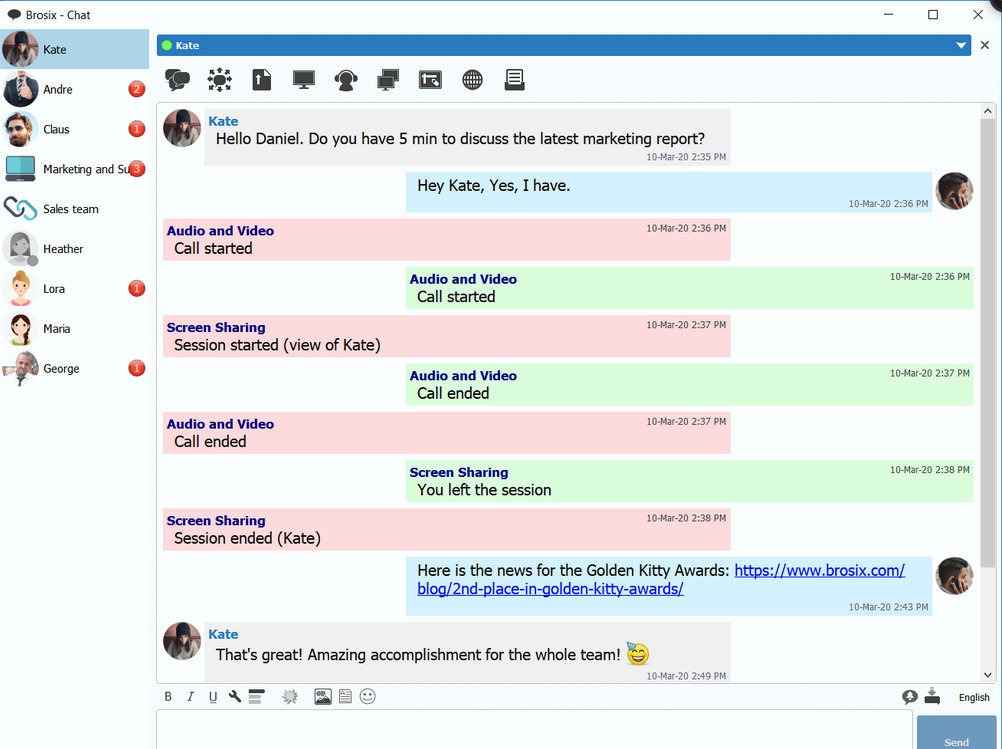Click Claus's unread badge showing 1
The image size is (1002, 749).
[x=137, y=129]
